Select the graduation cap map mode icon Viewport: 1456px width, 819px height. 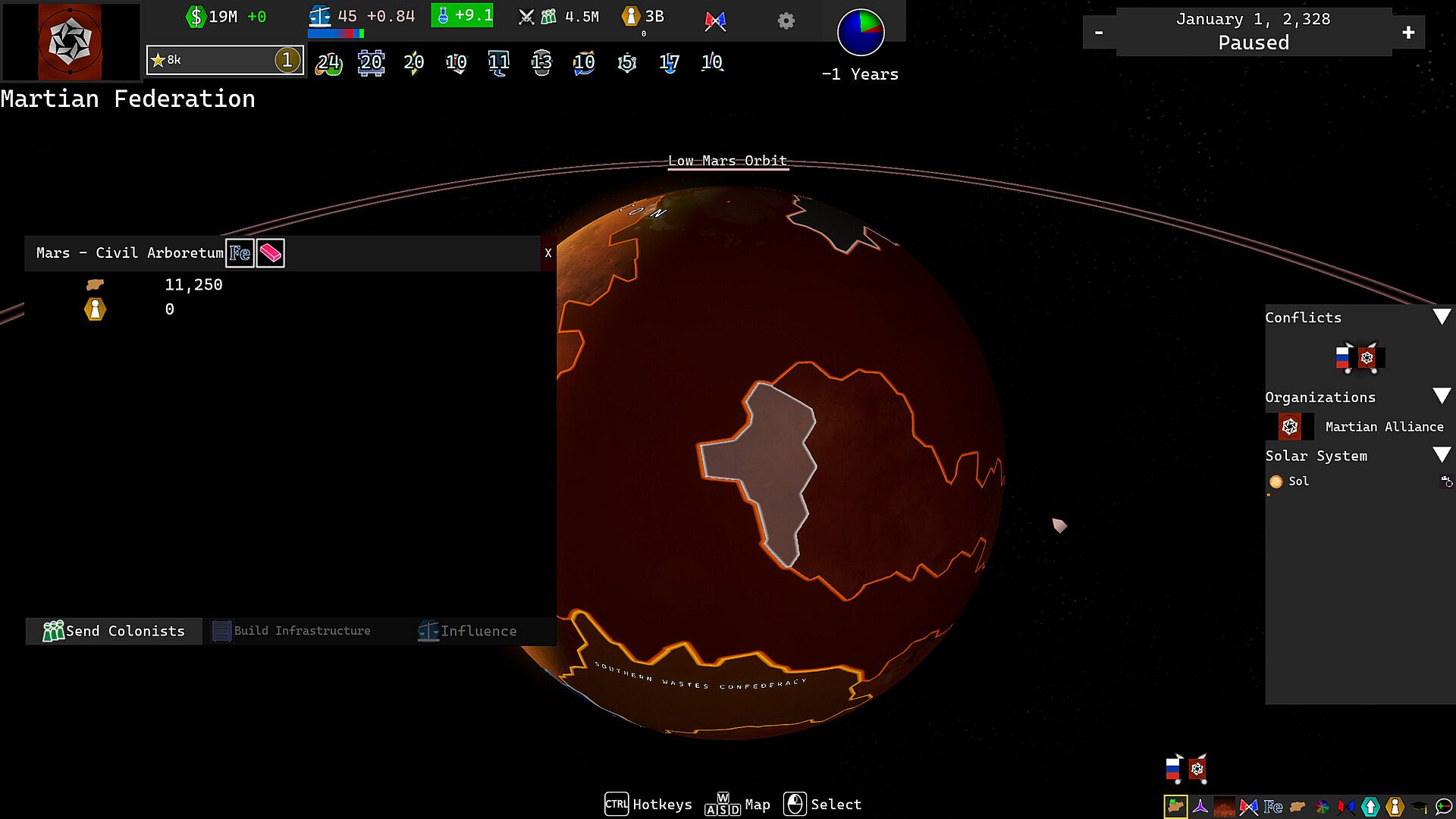coord(1420,807)
